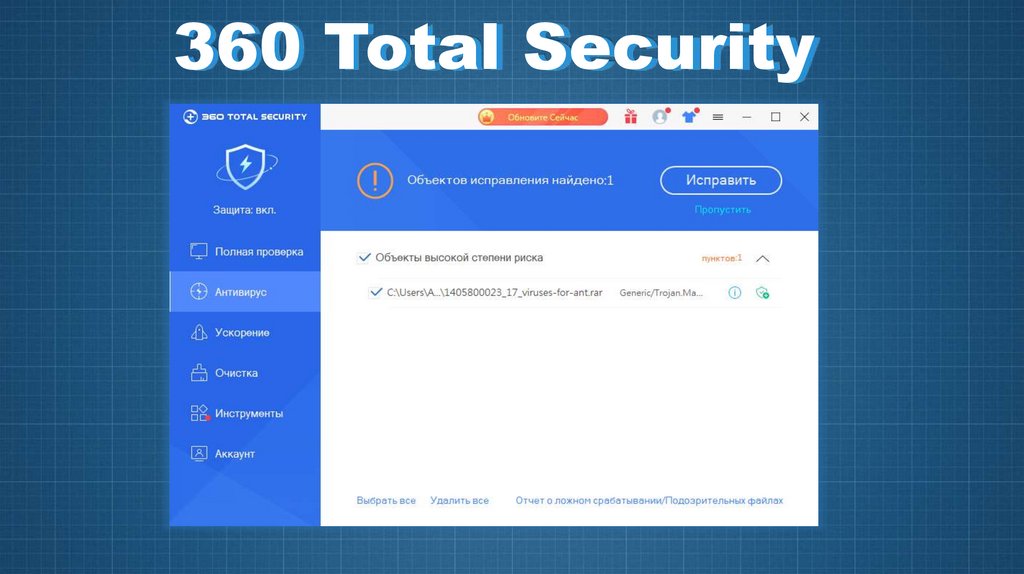Image resolution: width=1024 pixels, height=574 pixels.
Task: Open false positive report link
Action: click(x=649, y=500)
